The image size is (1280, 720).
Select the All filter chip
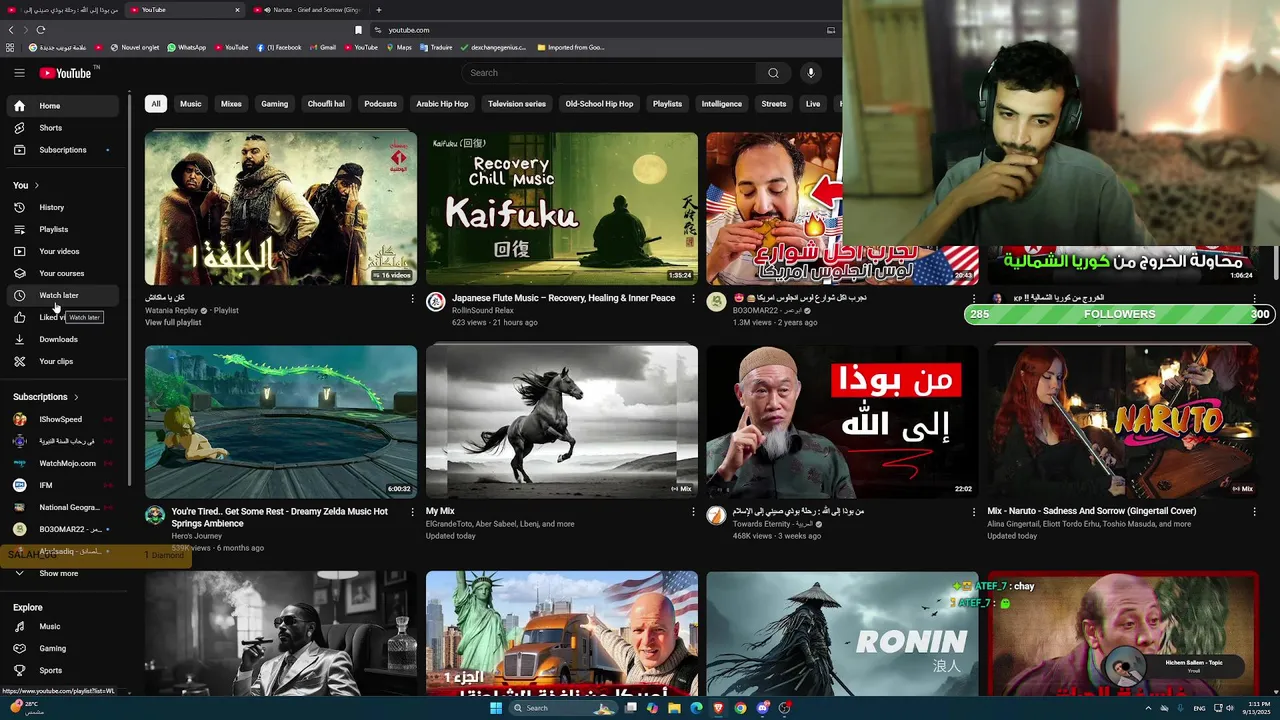tap(155, 104)
